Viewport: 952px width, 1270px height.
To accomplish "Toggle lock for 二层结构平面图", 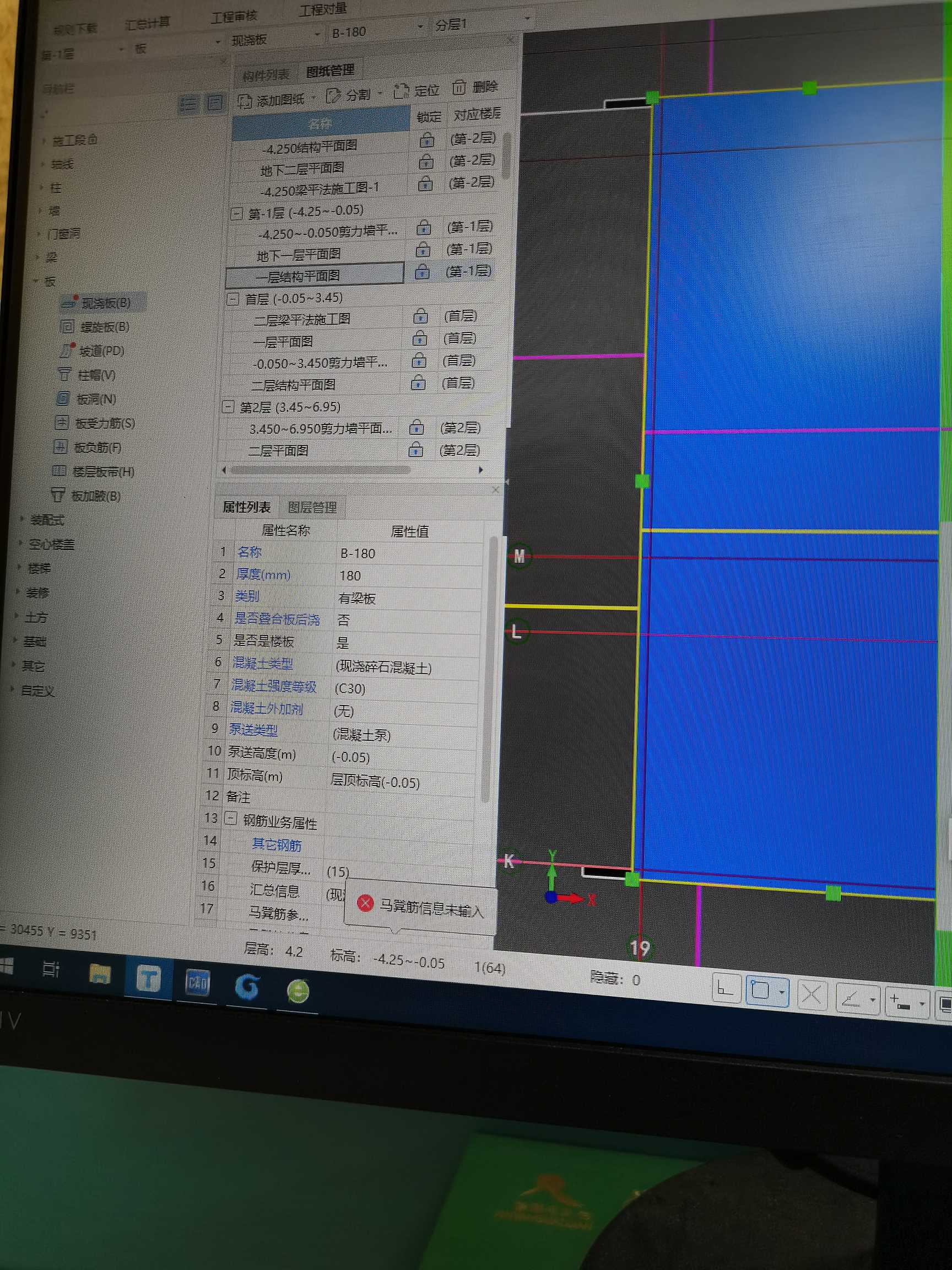I will click(418, 383).
